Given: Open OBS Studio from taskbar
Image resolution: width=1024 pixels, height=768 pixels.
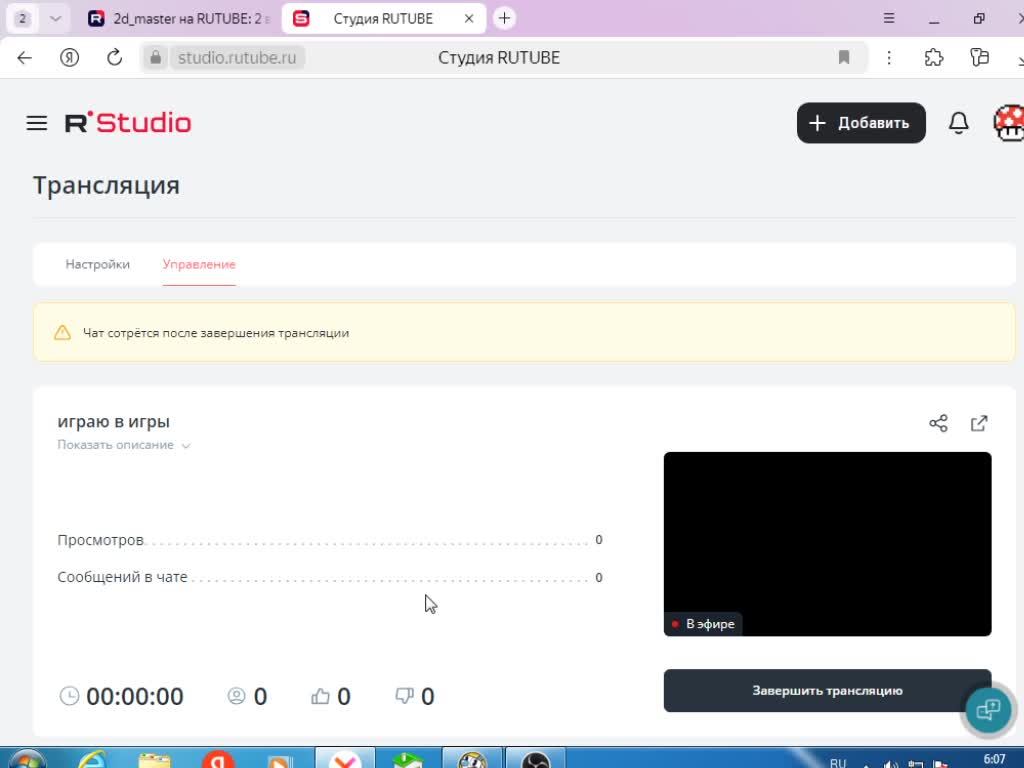Looking at the screenshot, I should tap(536, 760).
